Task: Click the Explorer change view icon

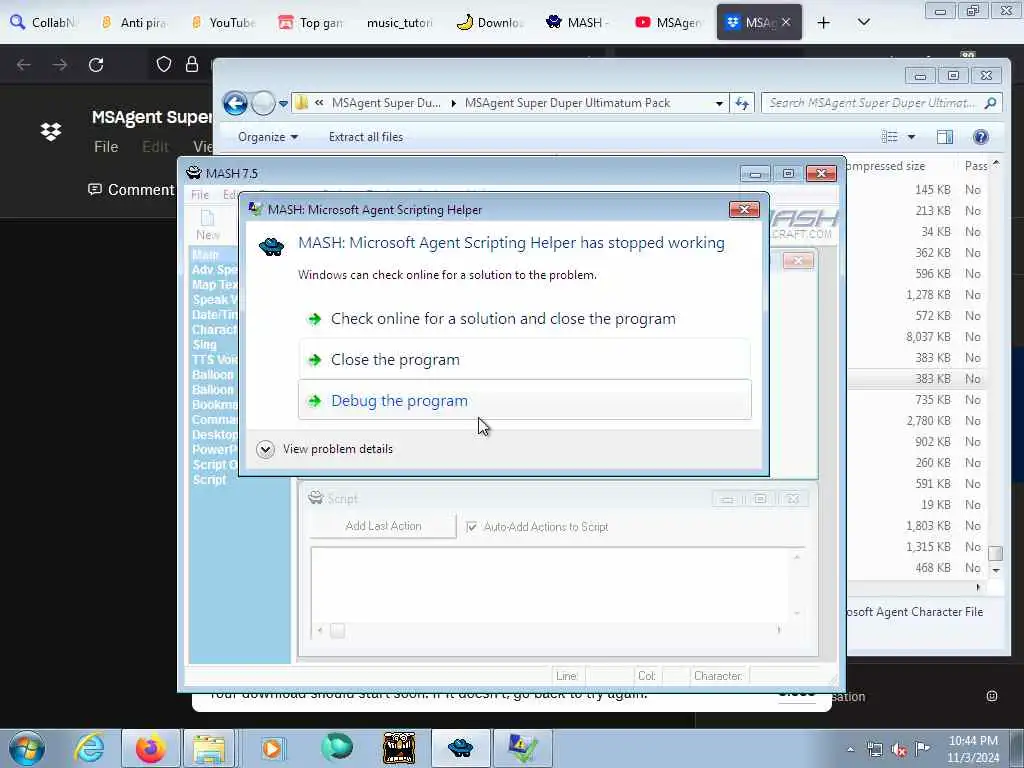Action: pos(890,136)
